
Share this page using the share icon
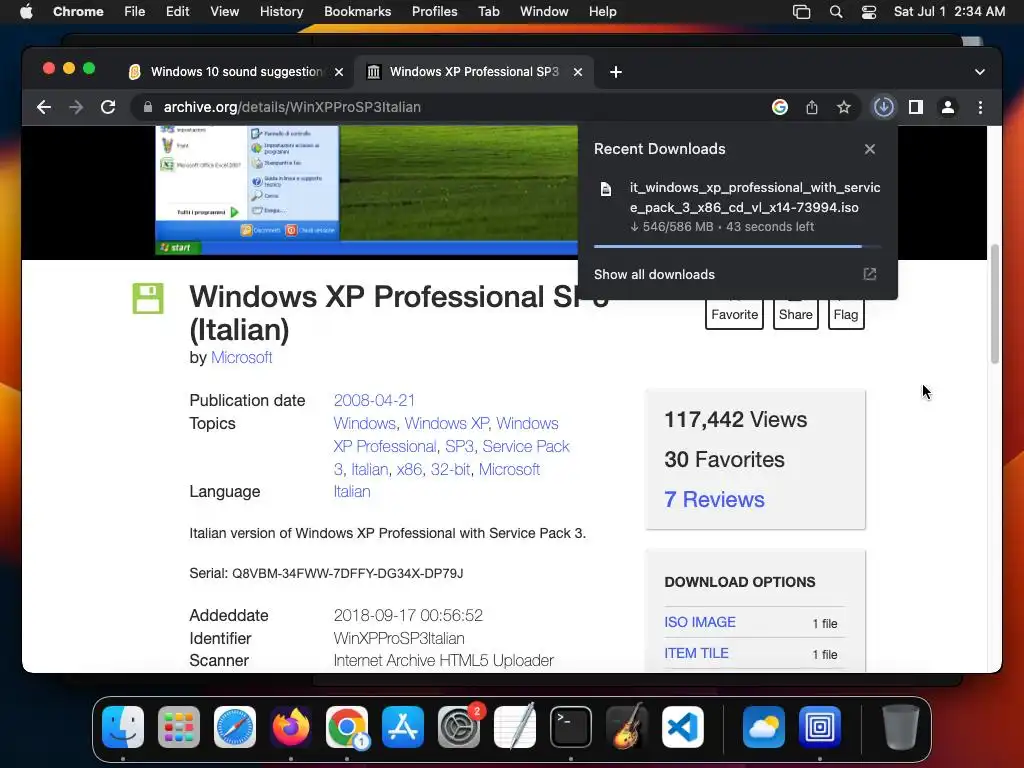coord(812,107)
